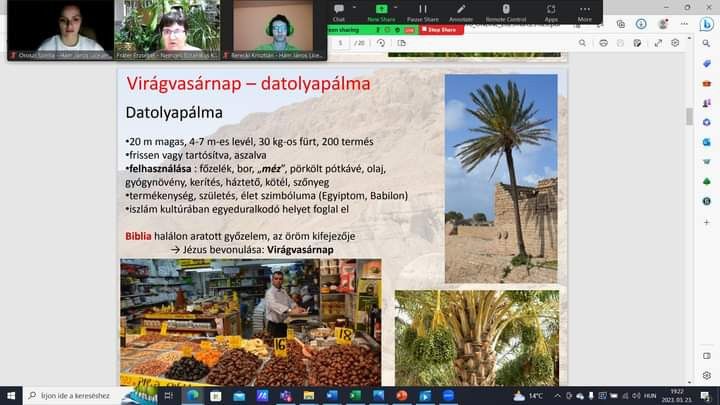This screenshot has width=720, height=405.
Task: Click the green New Share button
Action: coord(380,11)
